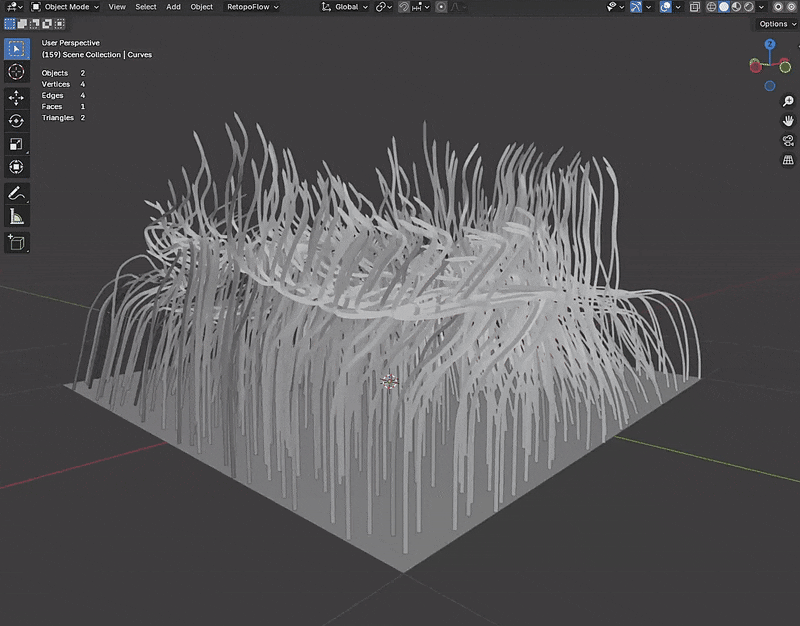
Task: Select the Scale tool
Action: click(x=16, y=143)
